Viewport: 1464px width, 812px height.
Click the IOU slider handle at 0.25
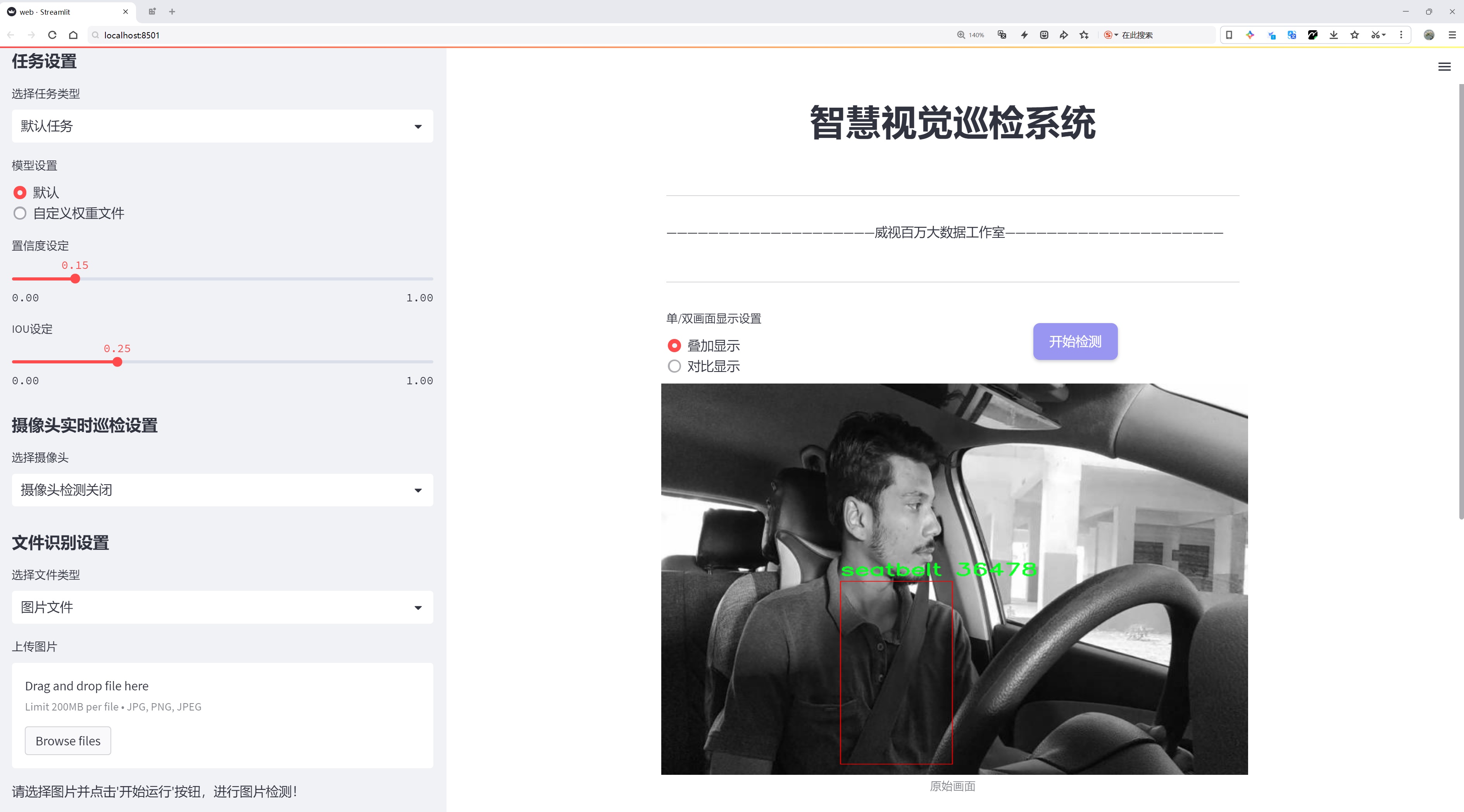[x=117, y=362]
